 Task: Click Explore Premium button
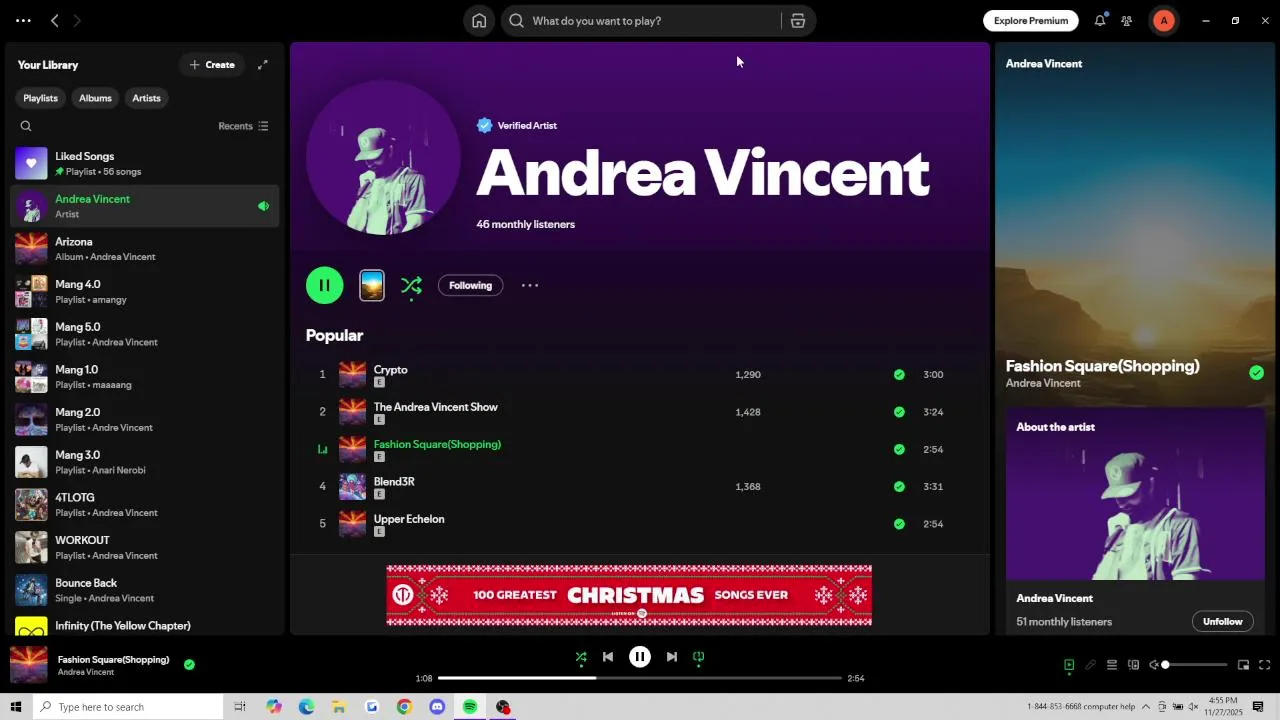[1031, 21]
